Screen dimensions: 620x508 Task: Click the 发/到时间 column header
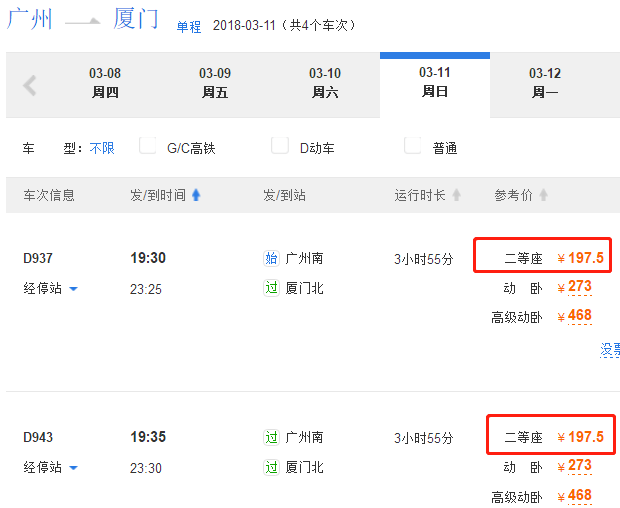pyautogui.click(x=158, y=195)
